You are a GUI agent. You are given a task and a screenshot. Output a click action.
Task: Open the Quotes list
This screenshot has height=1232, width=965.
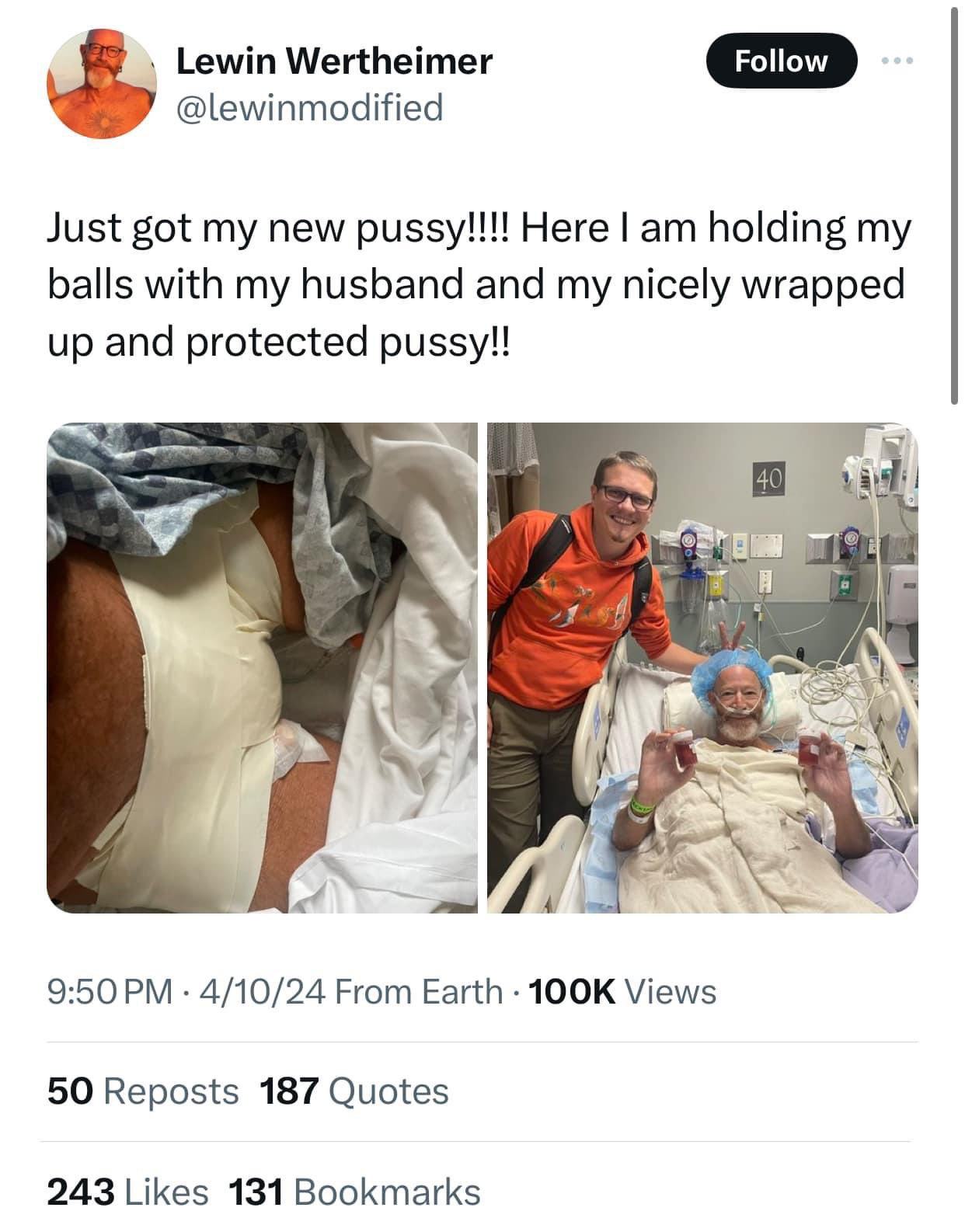(354, 1091)
